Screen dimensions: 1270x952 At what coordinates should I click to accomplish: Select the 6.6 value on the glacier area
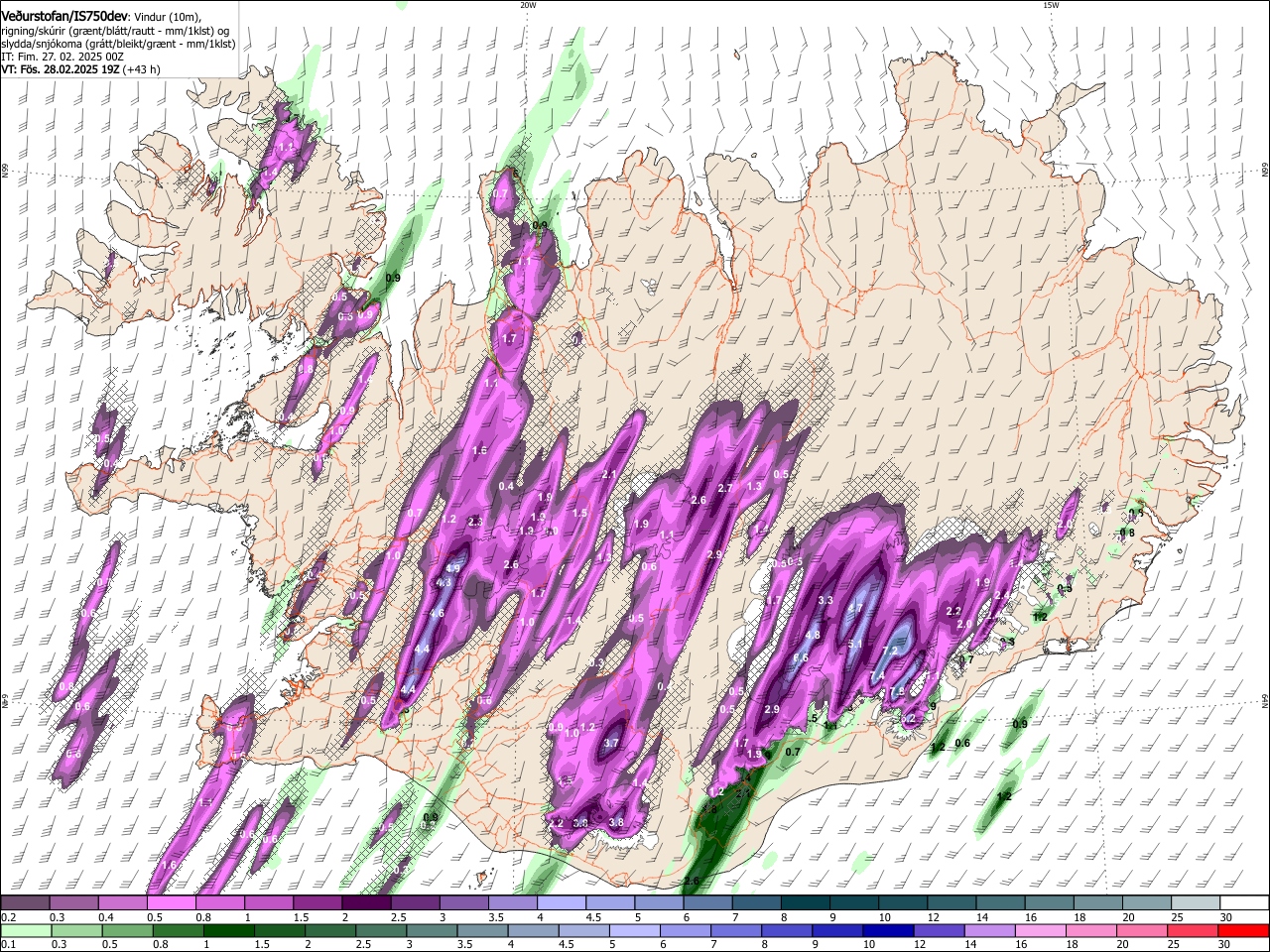click(801, 657)
